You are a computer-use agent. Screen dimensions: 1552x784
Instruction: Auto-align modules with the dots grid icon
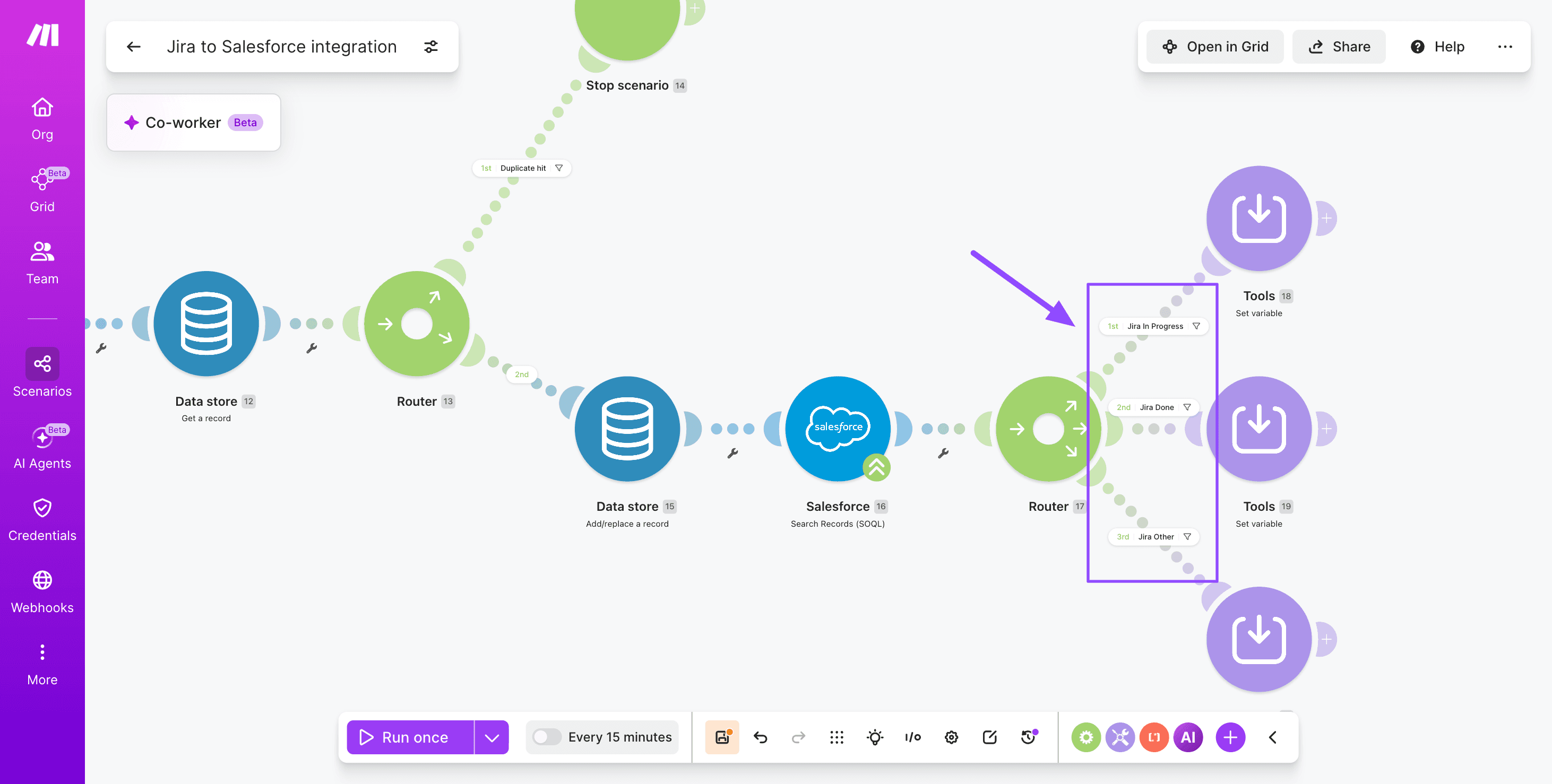point(837,737)
